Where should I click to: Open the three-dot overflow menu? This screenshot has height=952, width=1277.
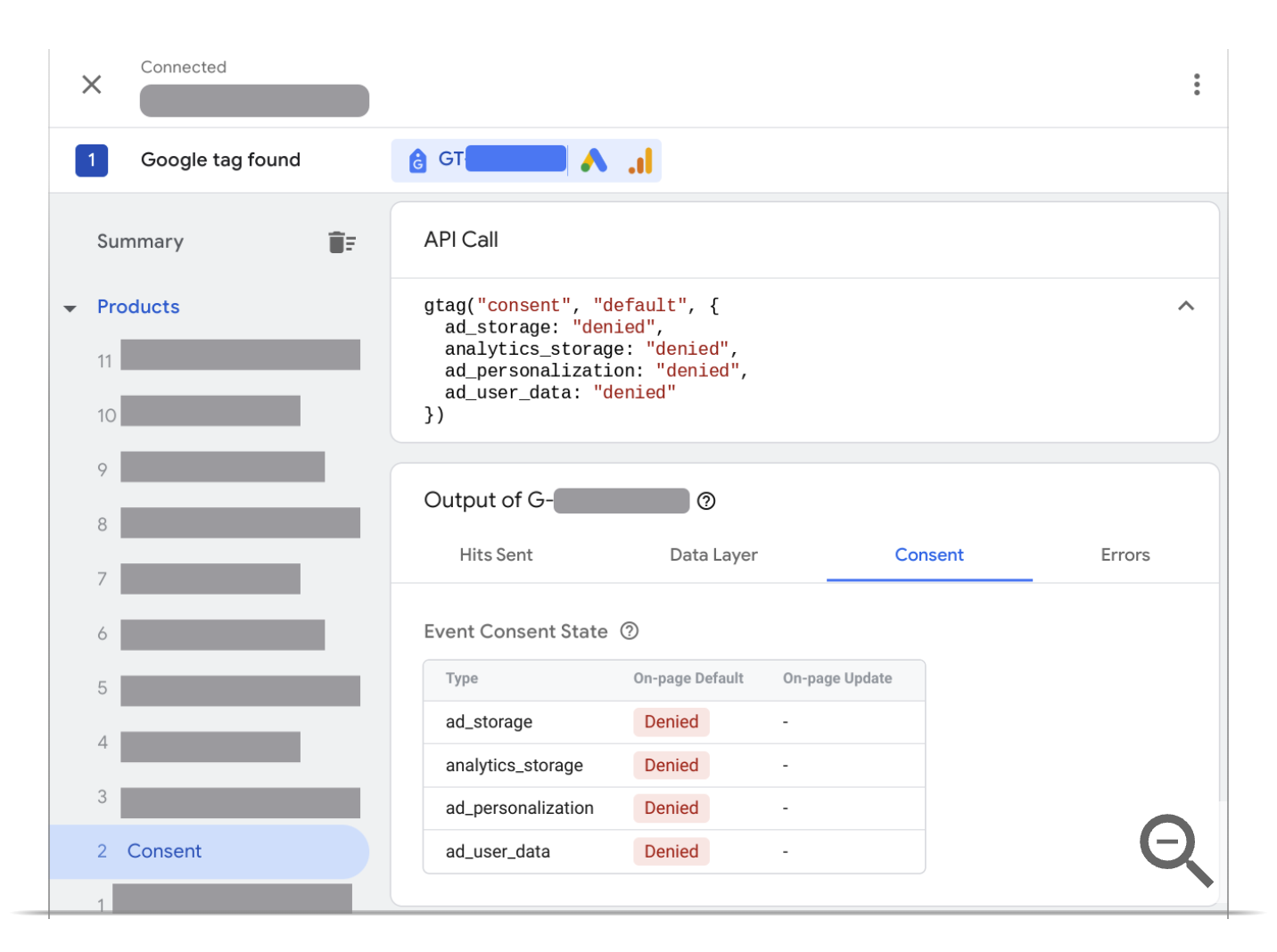pyautogui.click(x=1196, y=85)
